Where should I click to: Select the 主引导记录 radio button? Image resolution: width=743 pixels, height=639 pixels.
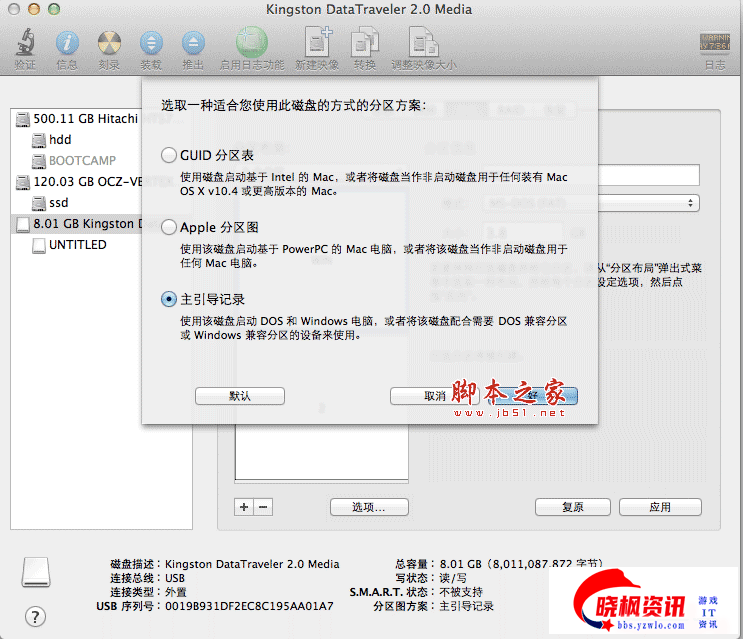pos(168,299)
